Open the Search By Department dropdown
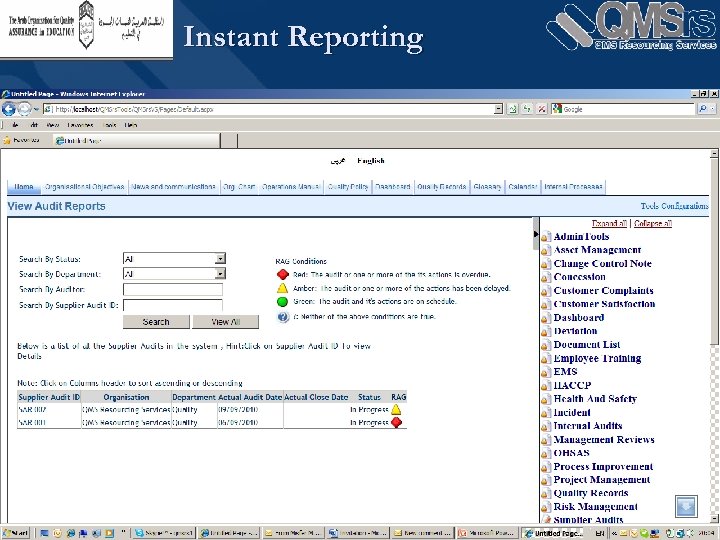Image resolution: width=720 pixels, height=540 pixels. coord(220,274)
